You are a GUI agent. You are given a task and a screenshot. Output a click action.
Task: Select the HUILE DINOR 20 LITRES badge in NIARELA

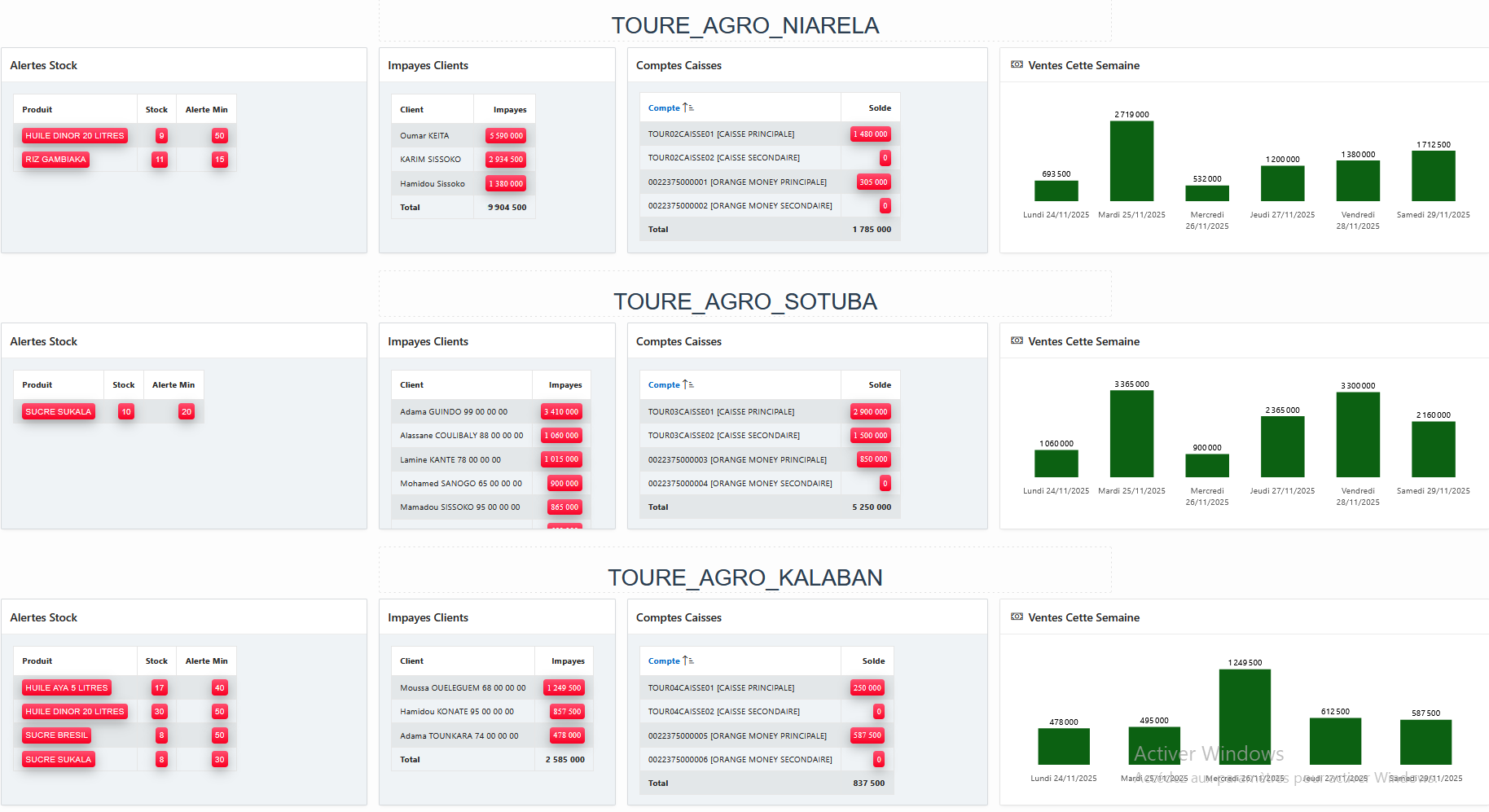75,136
